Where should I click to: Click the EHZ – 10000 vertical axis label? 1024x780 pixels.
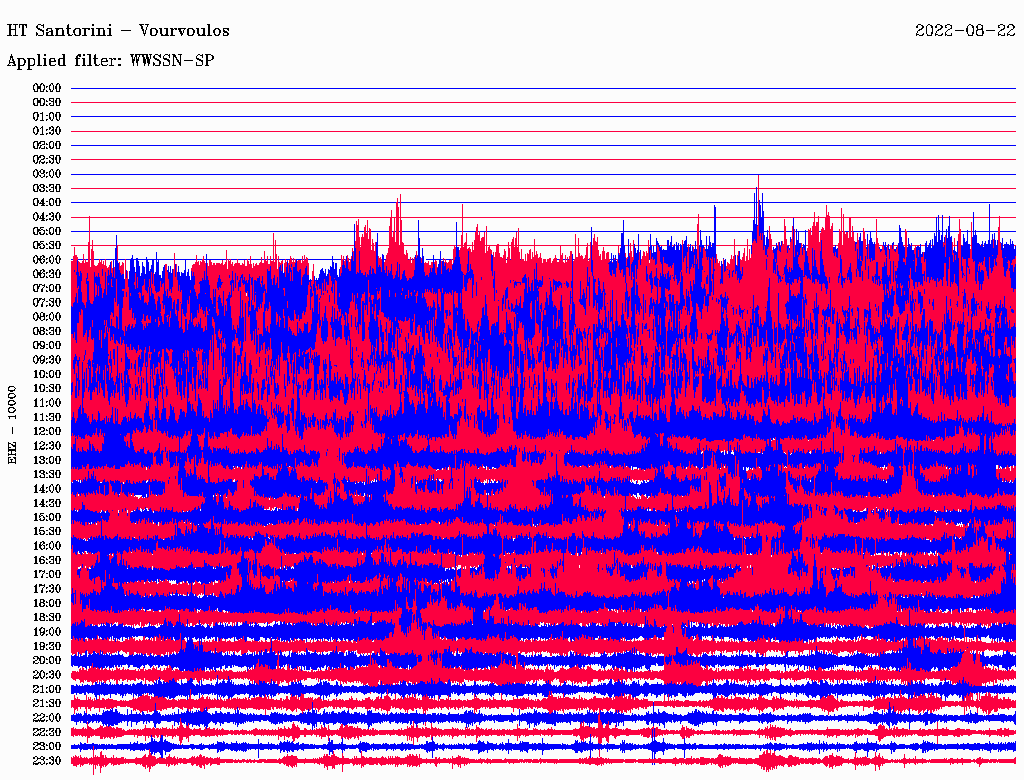13,424
